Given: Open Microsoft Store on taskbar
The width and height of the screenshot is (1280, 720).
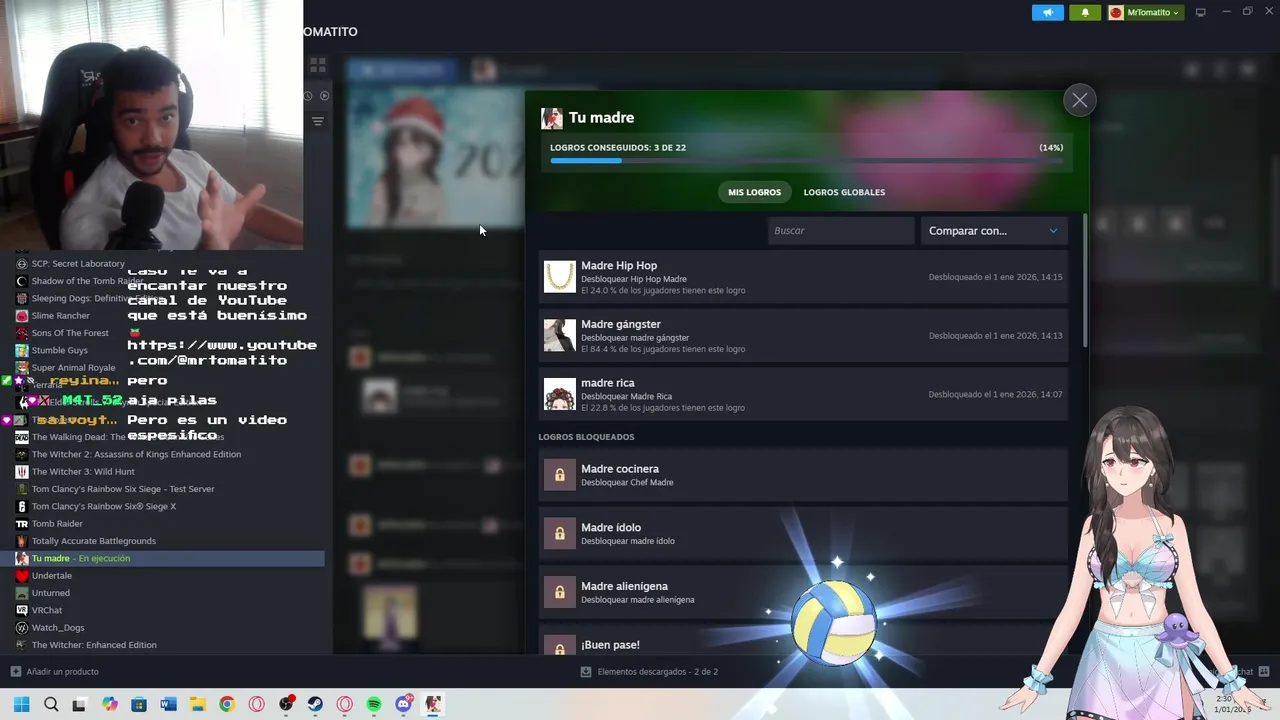Looking at the screenshot, I should 139,704.
